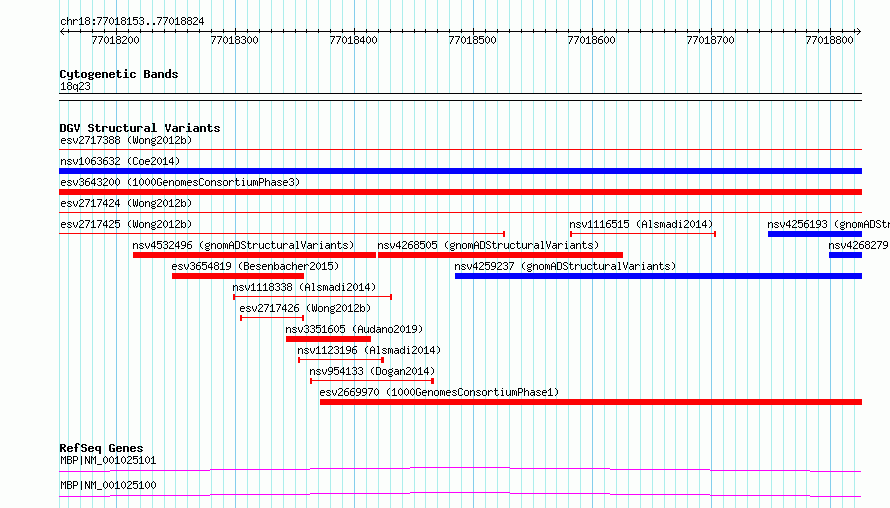This screenshot has height=508, width=890.
Task: Select ruler position label 77018600
Action: click(x=591, y=40)
